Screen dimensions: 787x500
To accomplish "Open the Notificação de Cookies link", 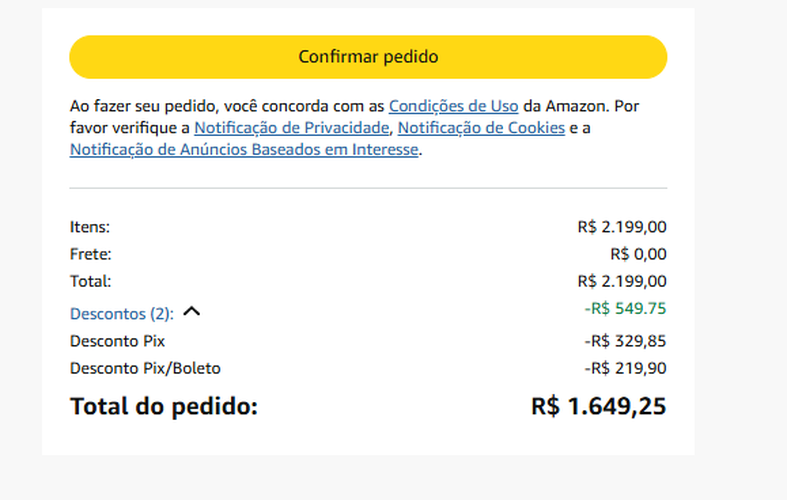I will point(481,128).
